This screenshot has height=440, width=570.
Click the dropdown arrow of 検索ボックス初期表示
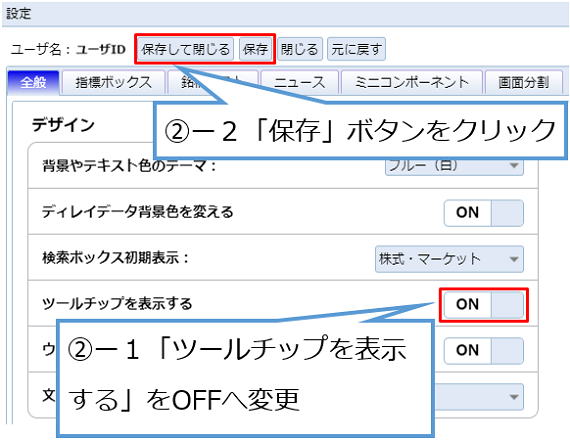(514, 259)
